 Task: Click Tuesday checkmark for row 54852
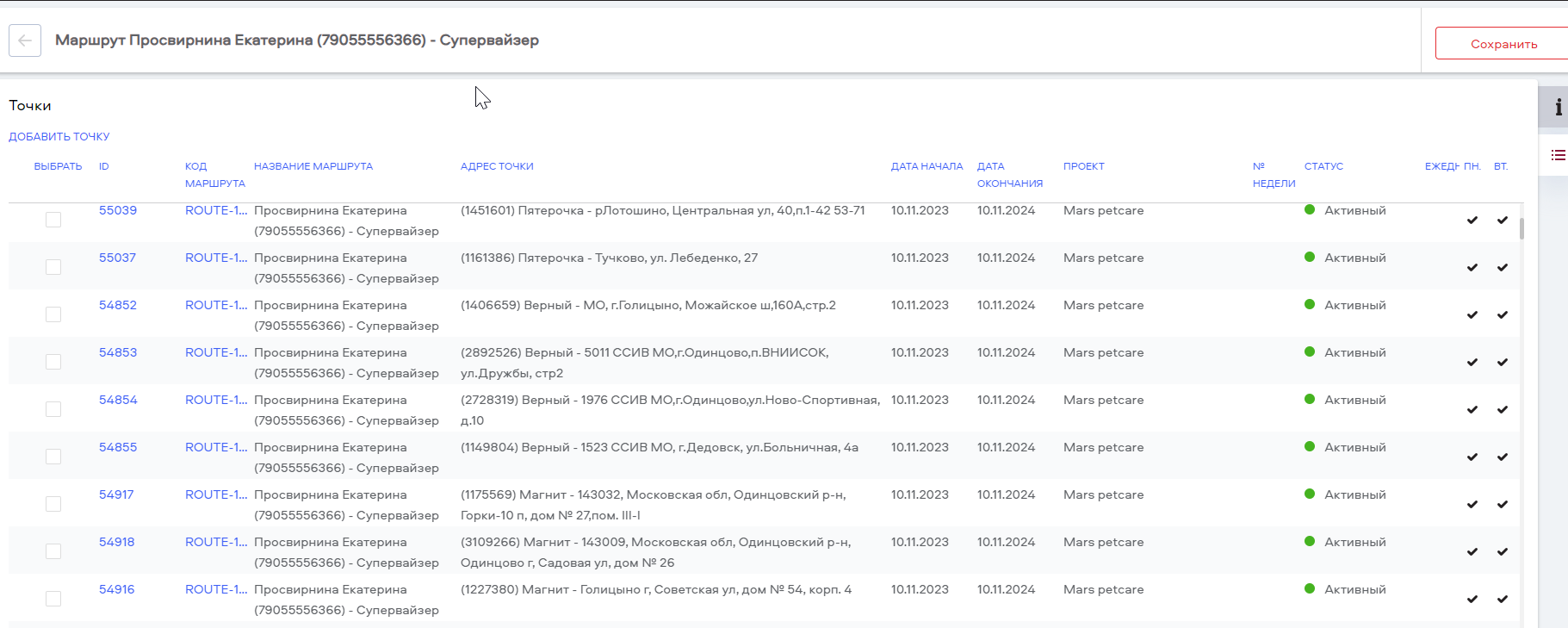[x=1503, y=315]
